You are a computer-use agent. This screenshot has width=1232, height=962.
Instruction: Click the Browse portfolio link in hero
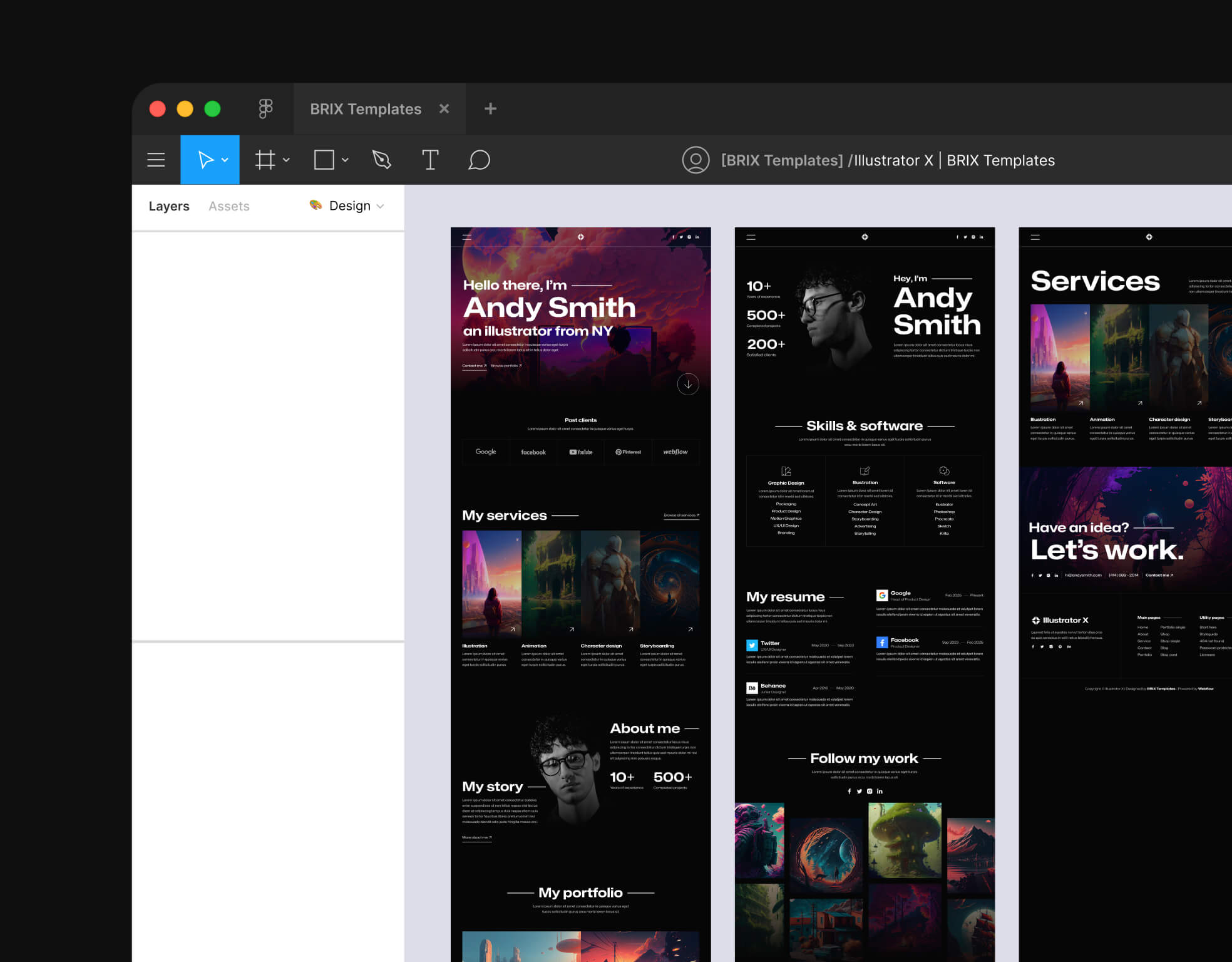tap(506, 366)
